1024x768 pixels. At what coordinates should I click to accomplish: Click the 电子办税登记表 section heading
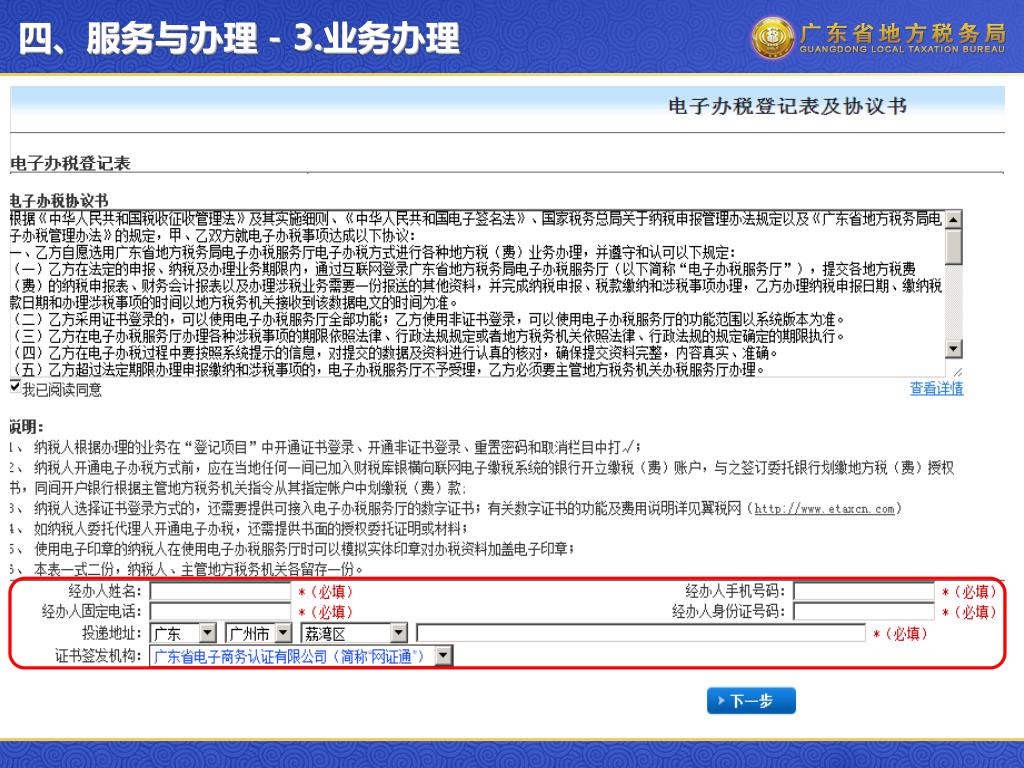[x=71, y=163]
